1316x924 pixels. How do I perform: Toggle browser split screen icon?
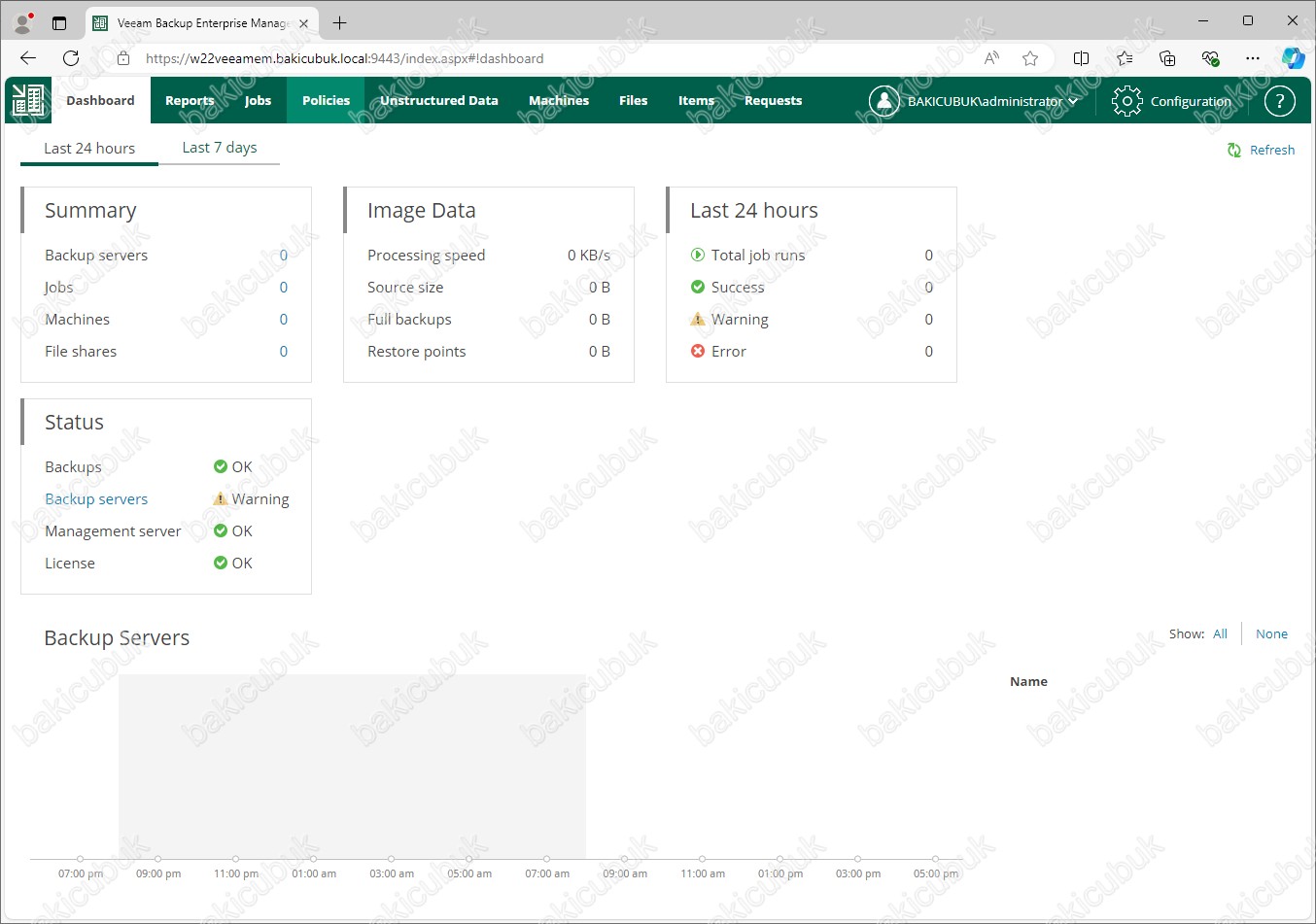1081,58
